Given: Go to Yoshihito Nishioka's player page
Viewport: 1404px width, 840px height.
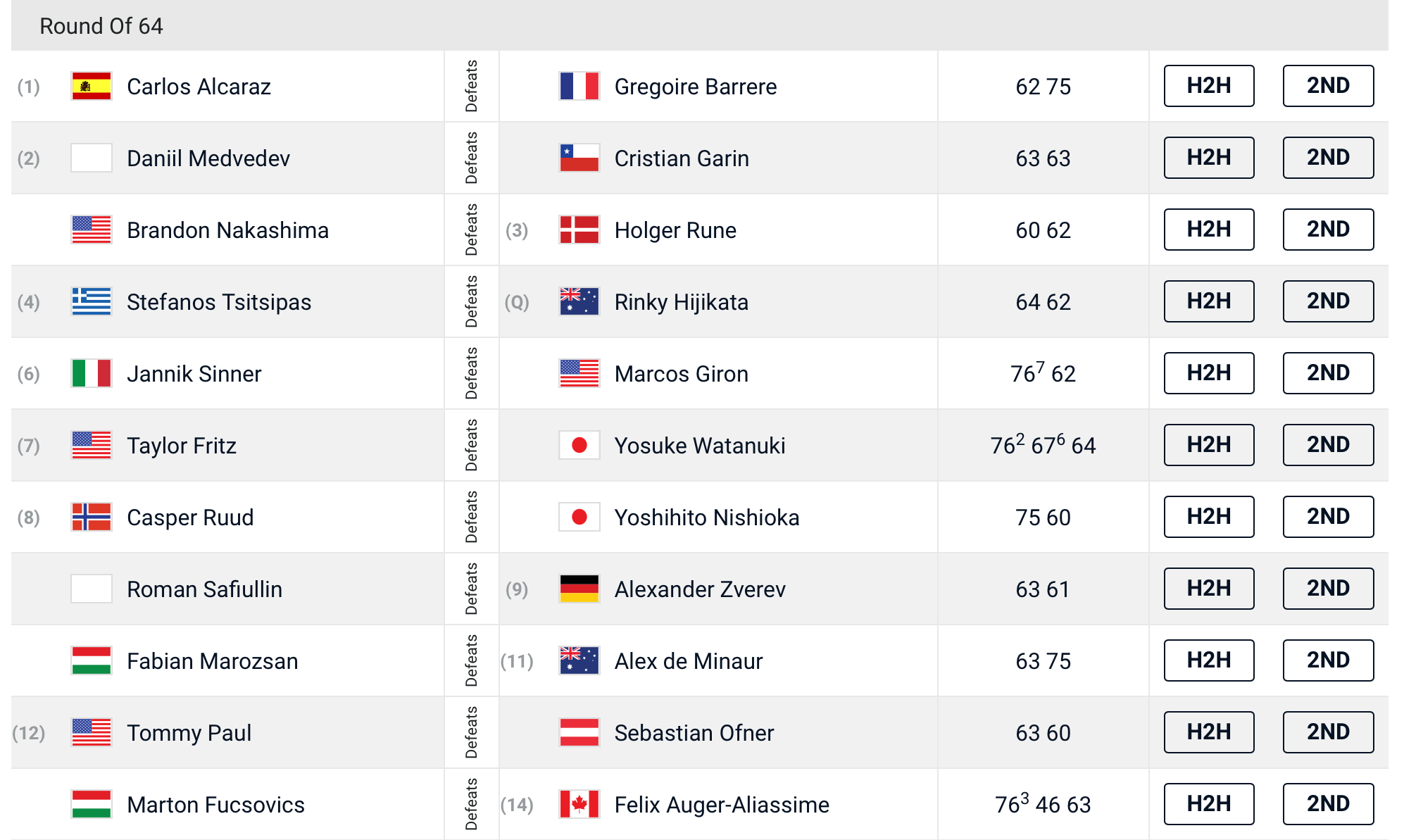Looking at the screenshot, I should [707, 518].
